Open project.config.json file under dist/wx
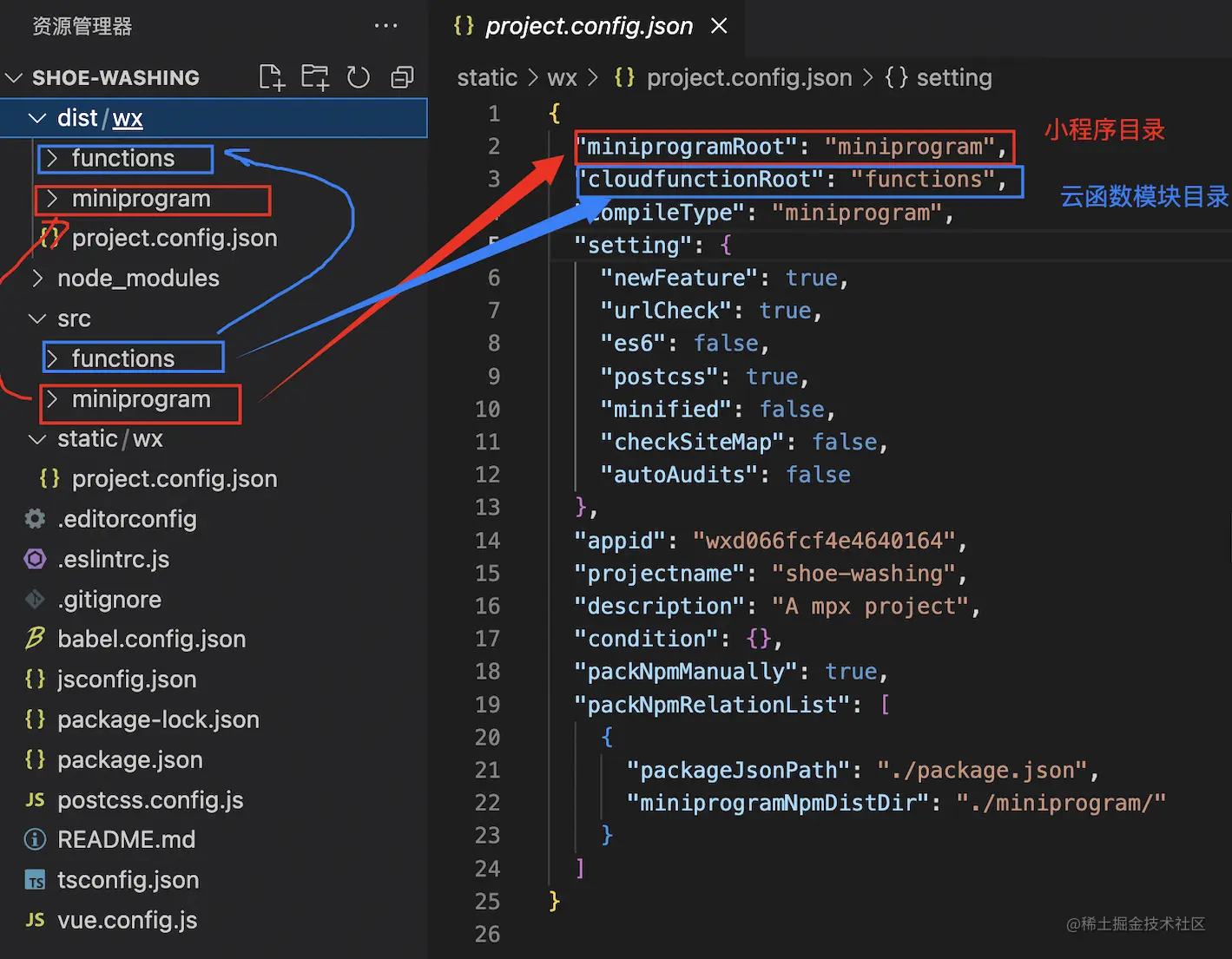The height and width of the screenshot is (959, 1232). tap(175, 238)
